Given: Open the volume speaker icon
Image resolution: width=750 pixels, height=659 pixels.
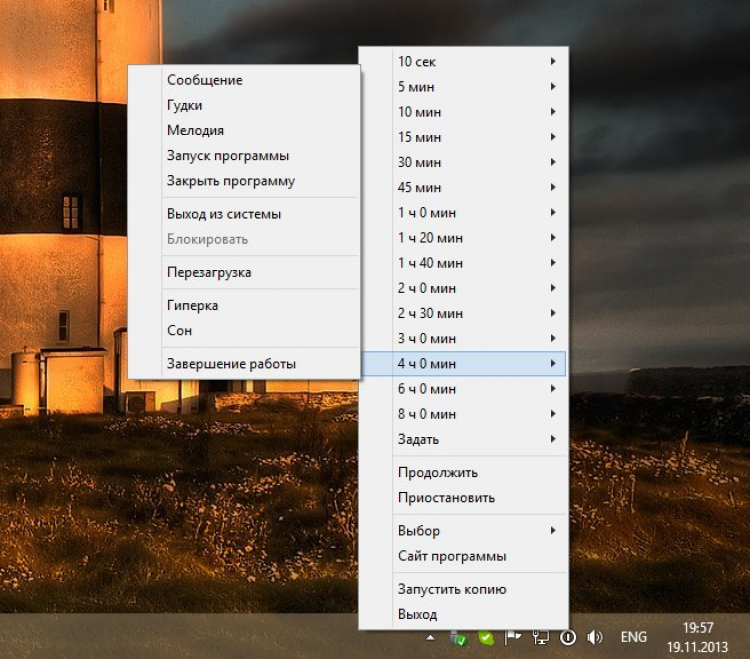Looking at the screenshot, I should 595,637.
